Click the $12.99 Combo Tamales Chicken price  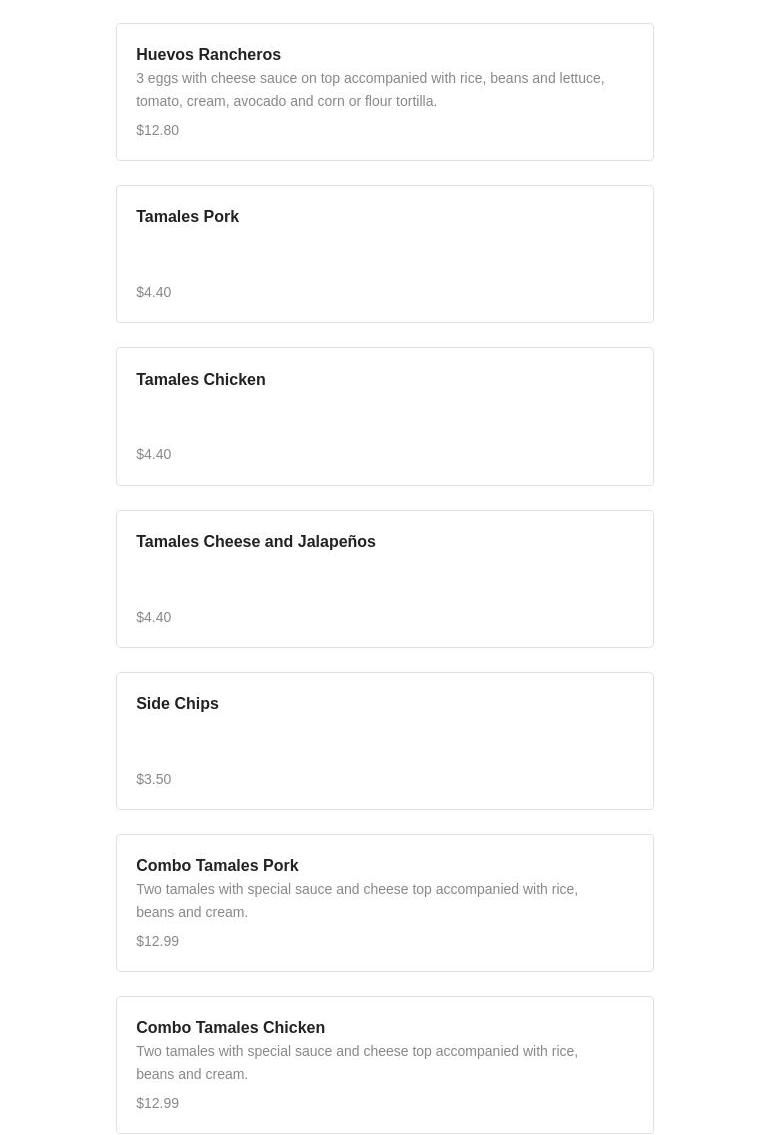pos(157,1103)
